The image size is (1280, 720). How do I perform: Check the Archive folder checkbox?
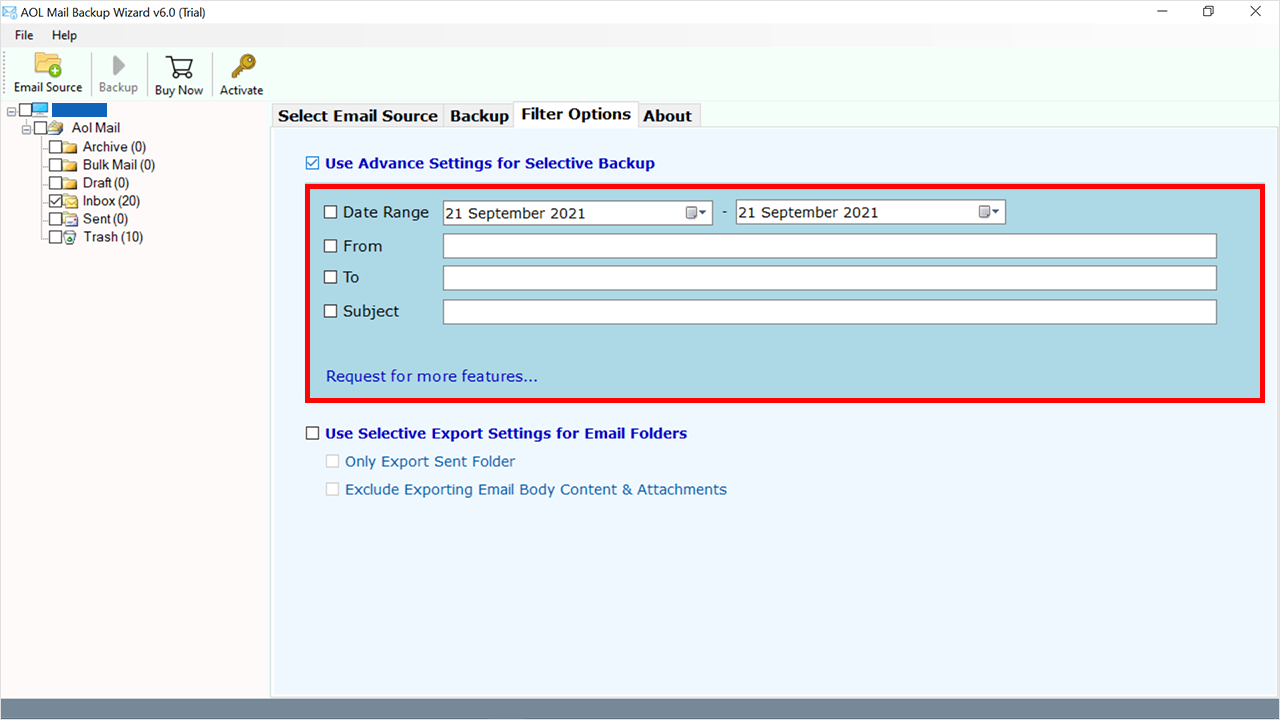[56, 147]
